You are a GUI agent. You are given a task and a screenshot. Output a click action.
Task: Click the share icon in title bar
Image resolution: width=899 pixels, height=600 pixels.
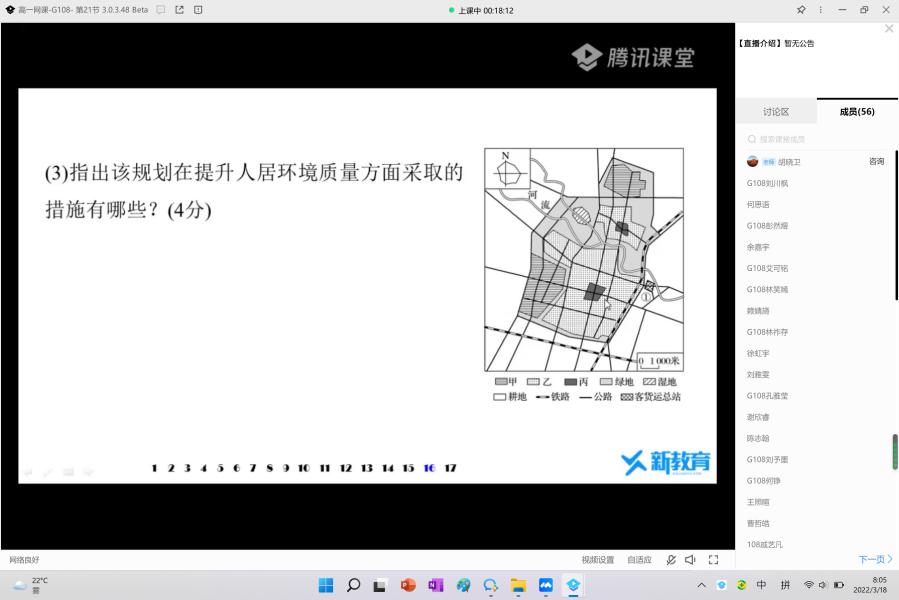click(x=180, y=10)
